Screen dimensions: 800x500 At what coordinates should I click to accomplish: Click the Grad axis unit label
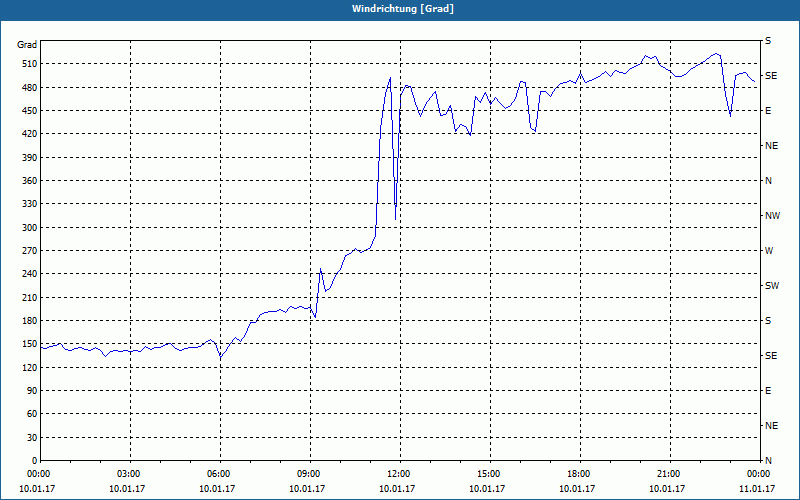coord(27,45)
